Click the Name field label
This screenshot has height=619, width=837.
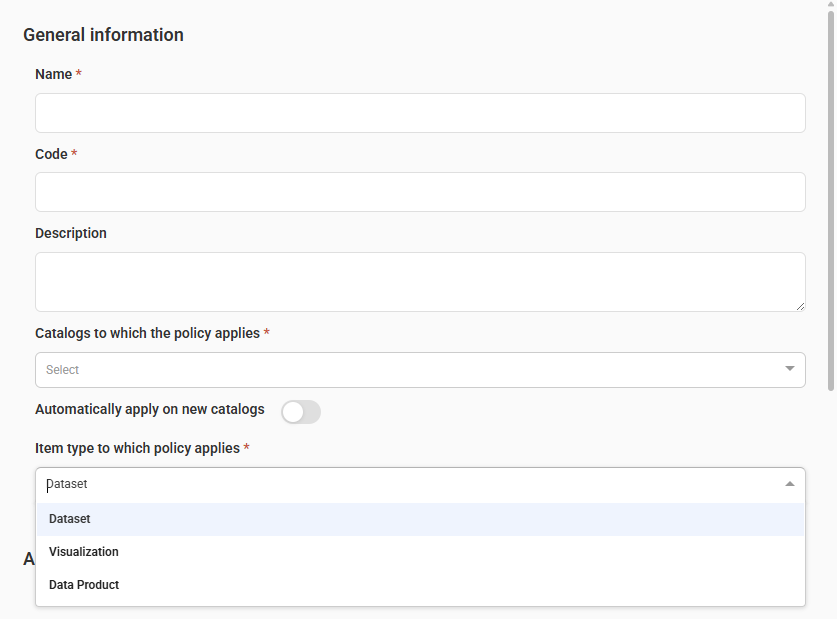[x=54, y=74]
